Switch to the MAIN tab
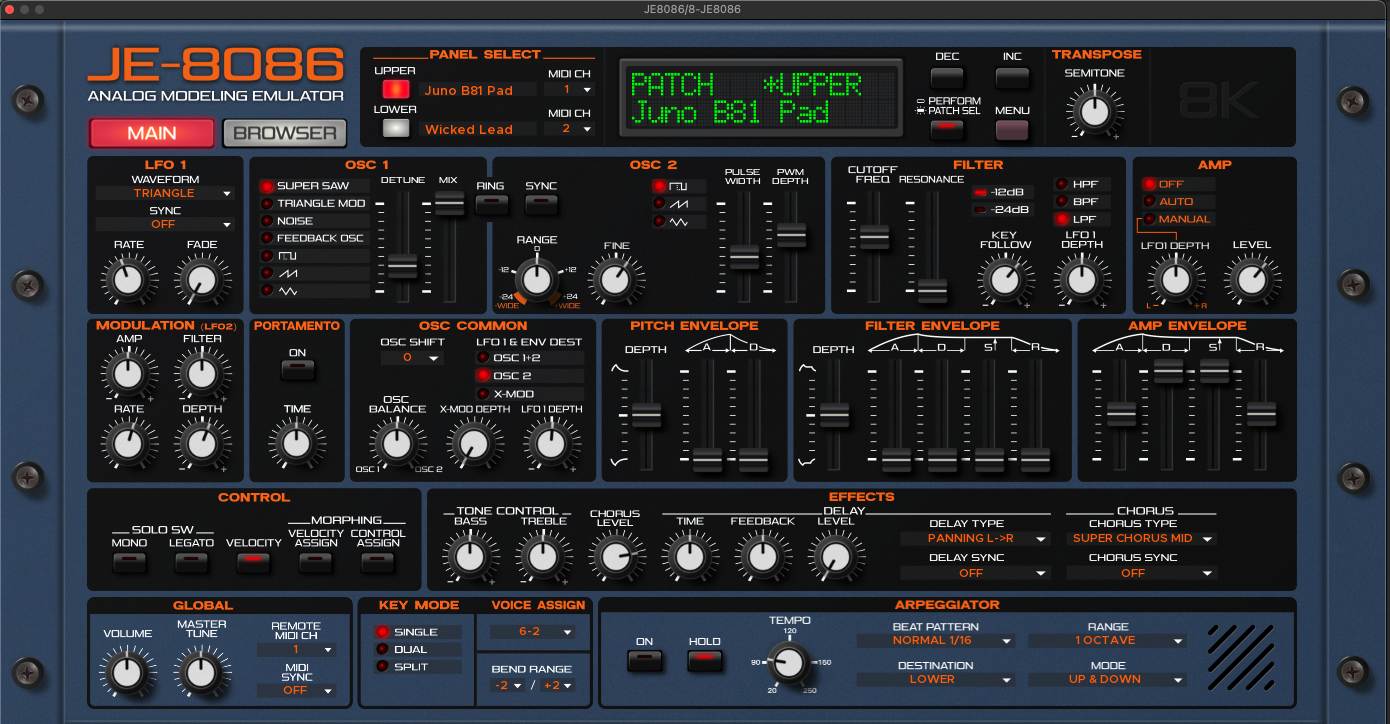The image size is (1390, 724). [x=152, y=133]
